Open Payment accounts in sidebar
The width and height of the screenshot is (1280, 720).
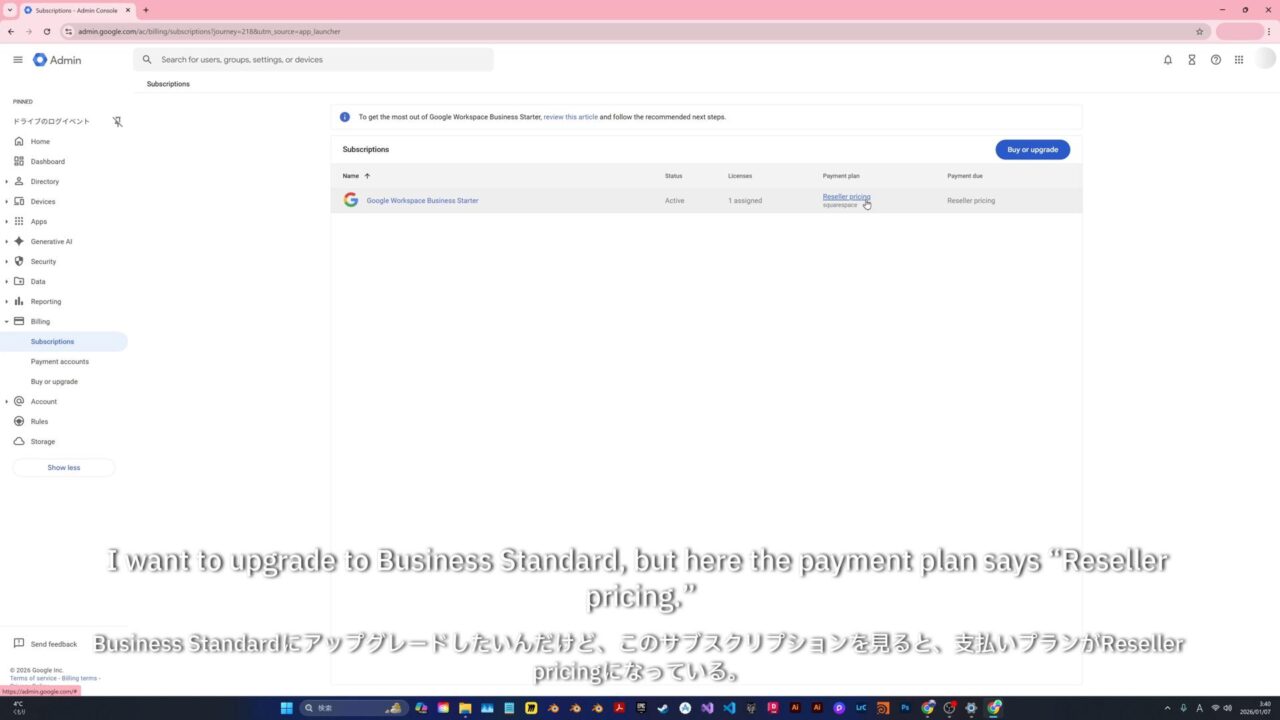(60, 362)
